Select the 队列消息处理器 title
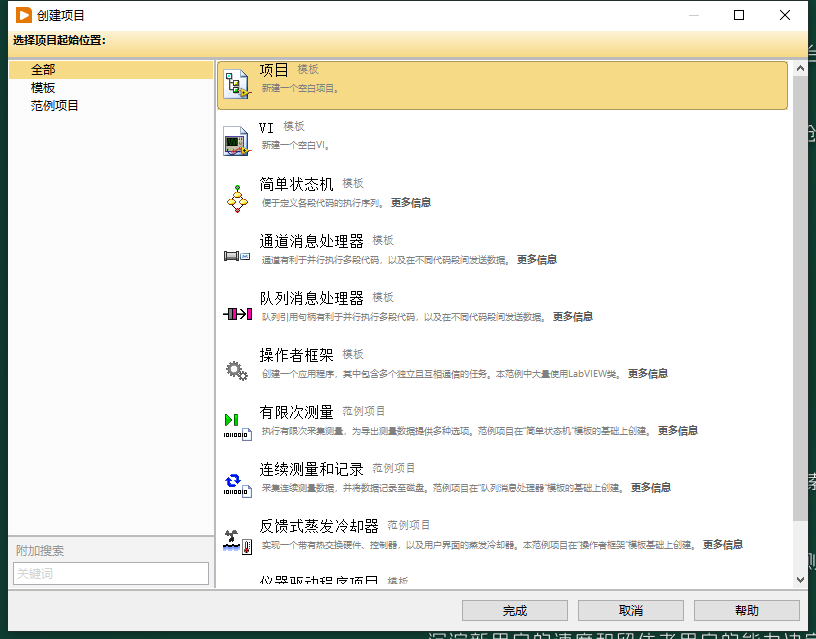Screen dimensions: 816x639 pos(311,298)
